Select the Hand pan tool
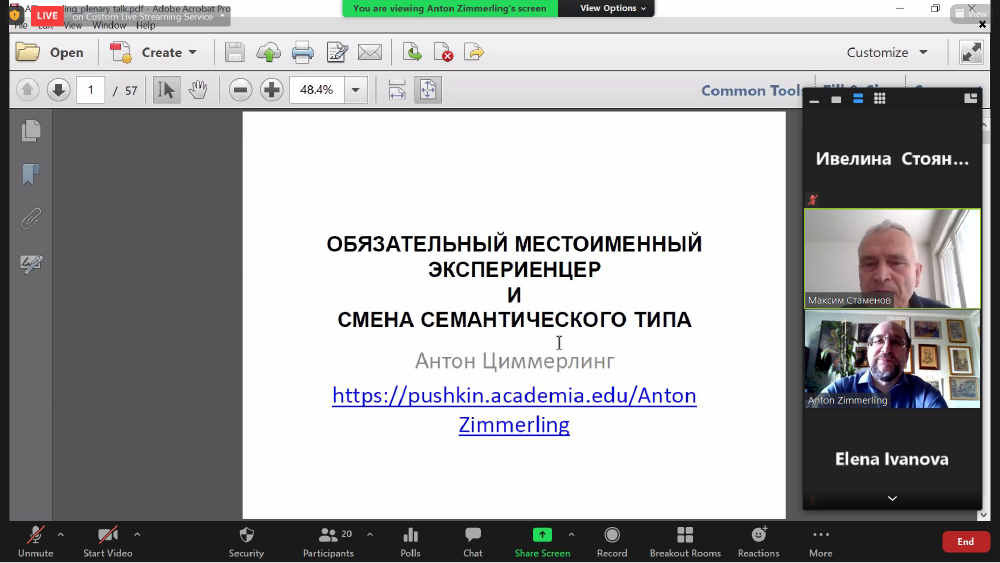Screen dimensions: 1000x563 [x=198, y=90]
